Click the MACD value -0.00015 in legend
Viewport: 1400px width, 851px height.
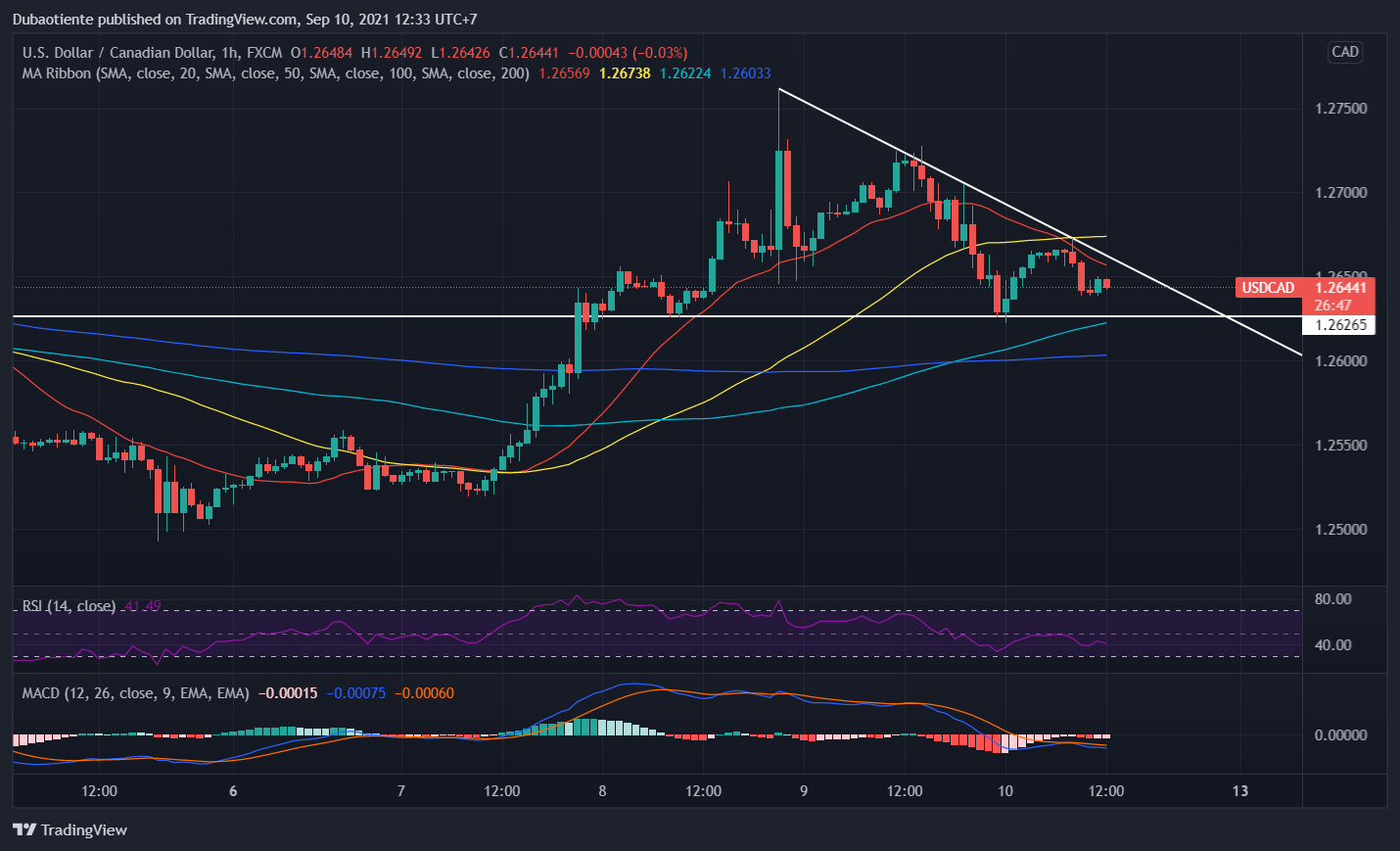click(x=288, y=693)
